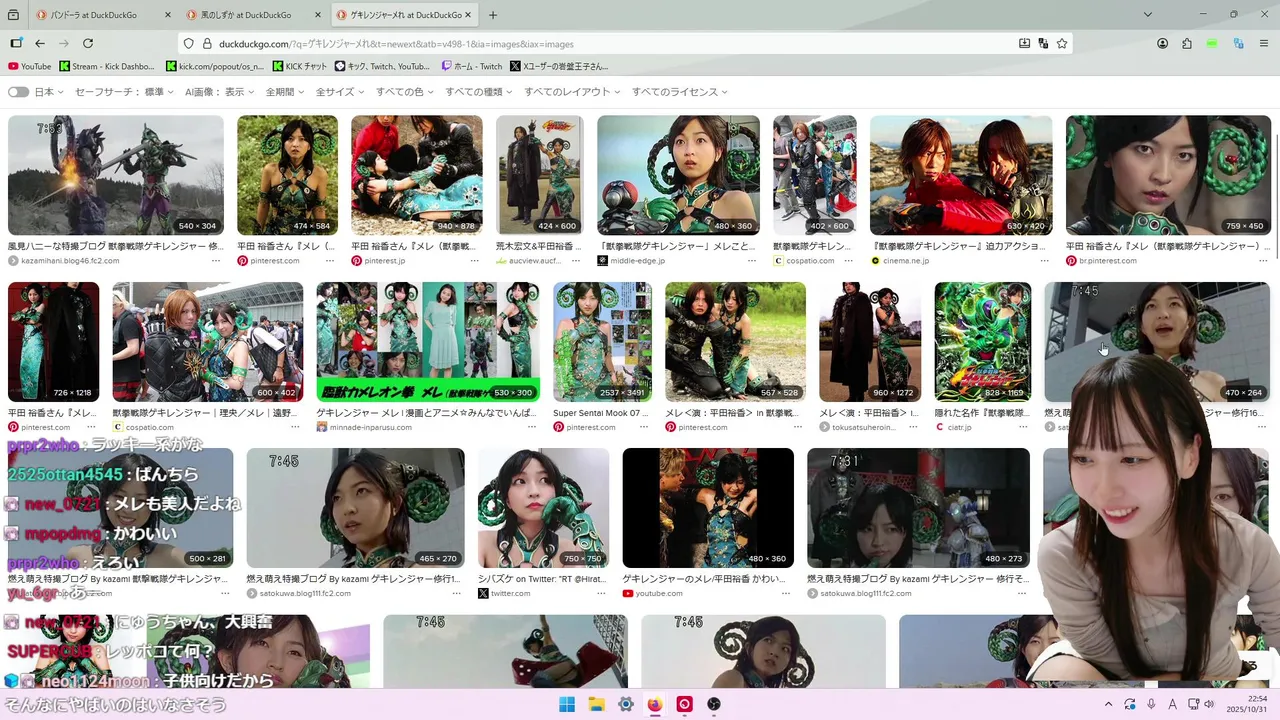Viewport: 1280px width, 720px height.
Task: Open Settings gear in the taskbar
Action: [x=626, y=704]
